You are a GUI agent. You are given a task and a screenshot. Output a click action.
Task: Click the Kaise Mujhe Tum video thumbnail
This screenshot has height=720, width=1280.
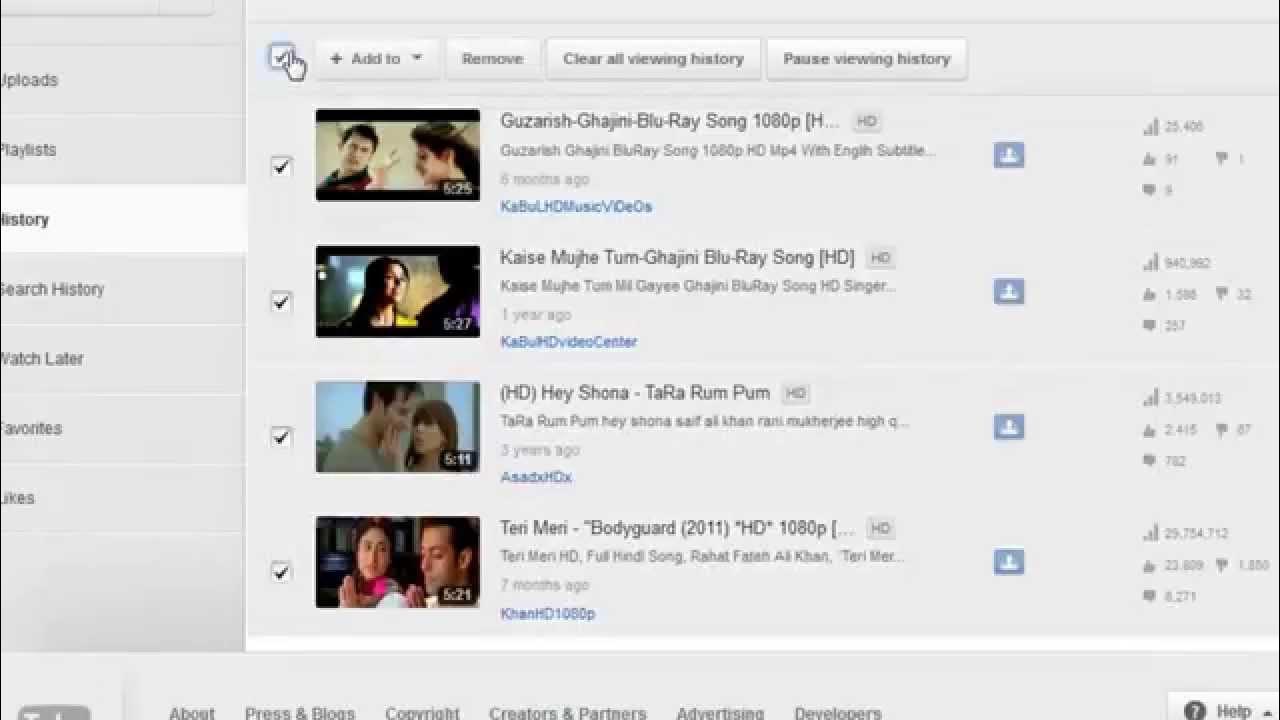click(398, 291)
